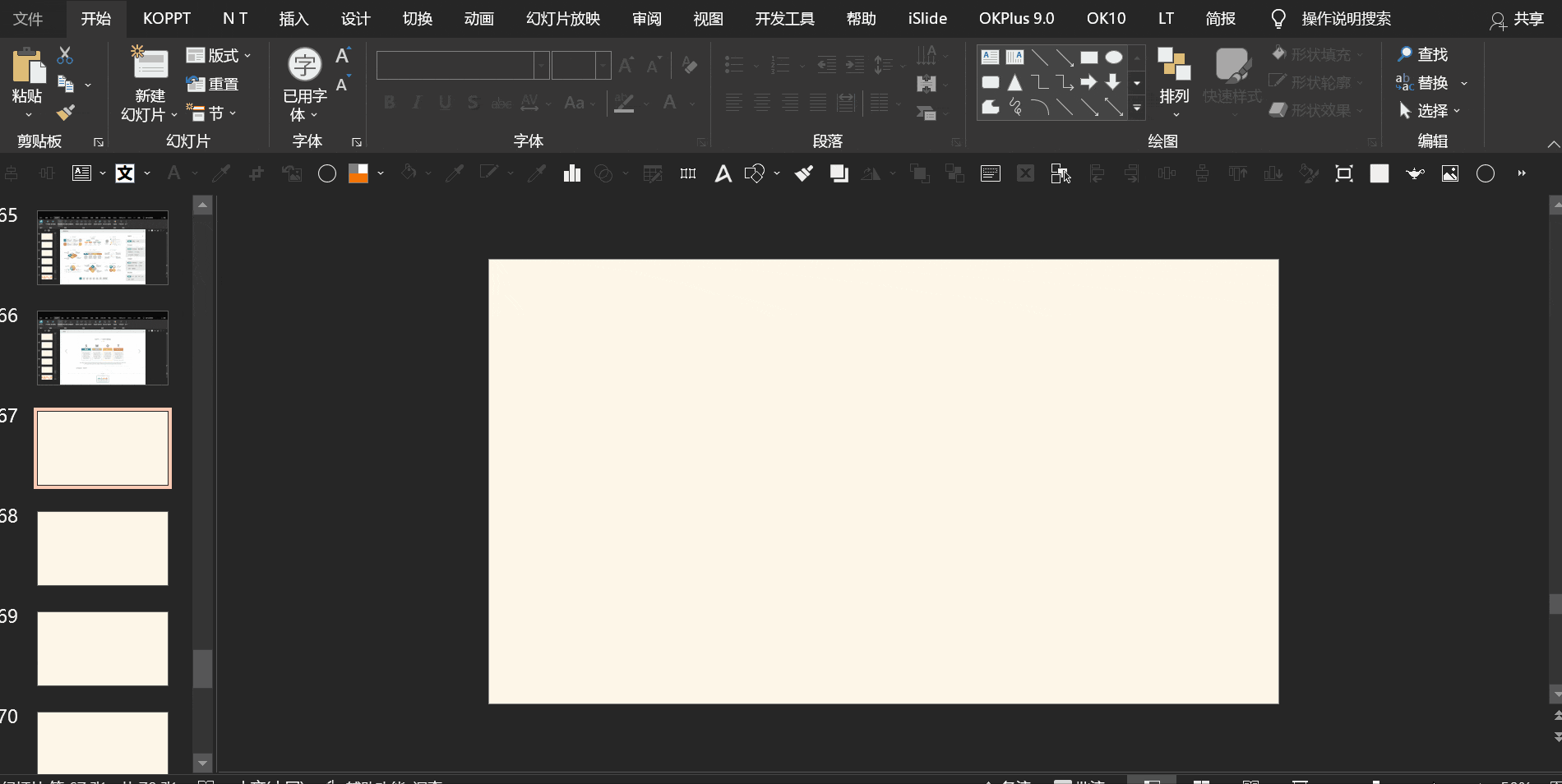The height and width of the screenshot is (784, 1562).
Task: Open the 选择 select dropdown
Action: coord(1430,111)
